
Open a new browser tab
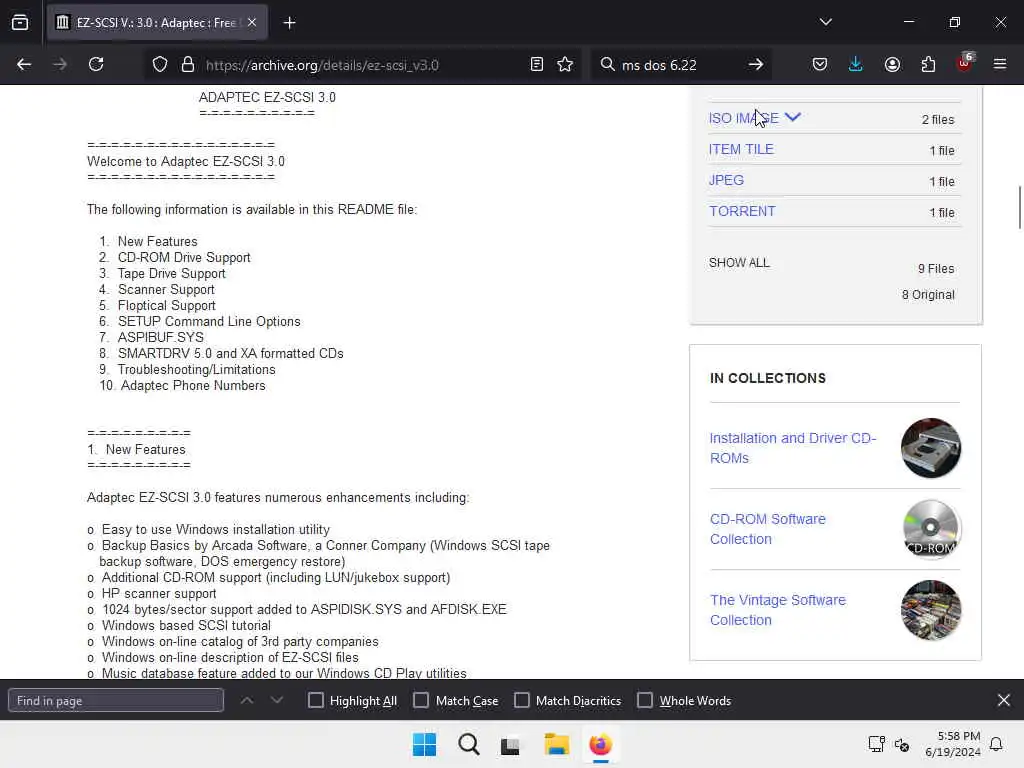[x=289, y=23]
